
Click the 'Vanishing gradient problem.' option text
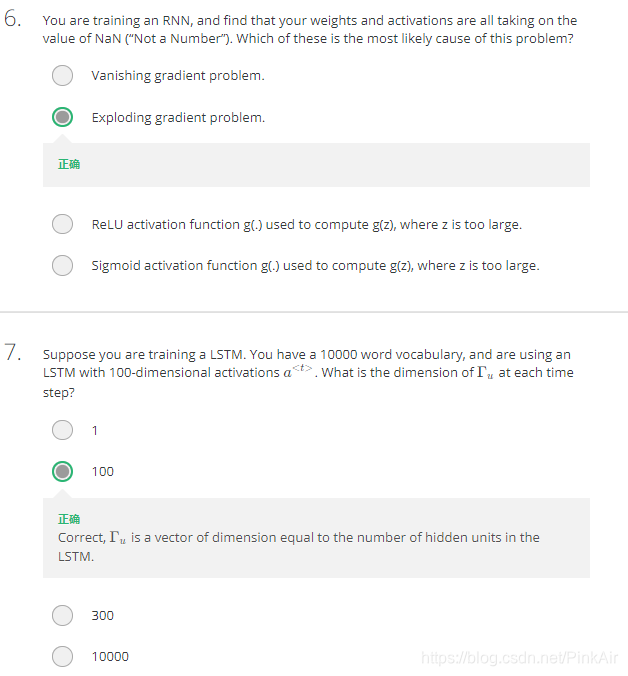pos(178,76)
